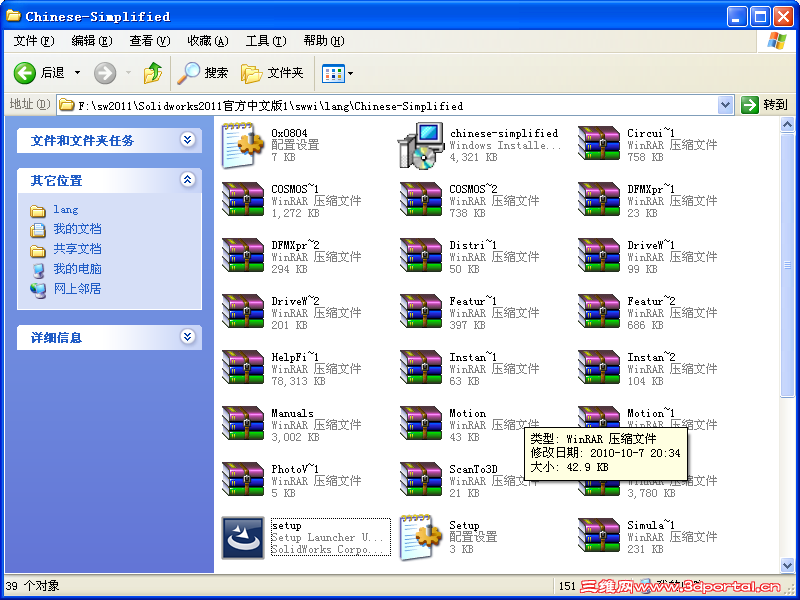Open the 收藏(A) menu
The height and width of the screenshot is (600, 800).
(208, 41)
